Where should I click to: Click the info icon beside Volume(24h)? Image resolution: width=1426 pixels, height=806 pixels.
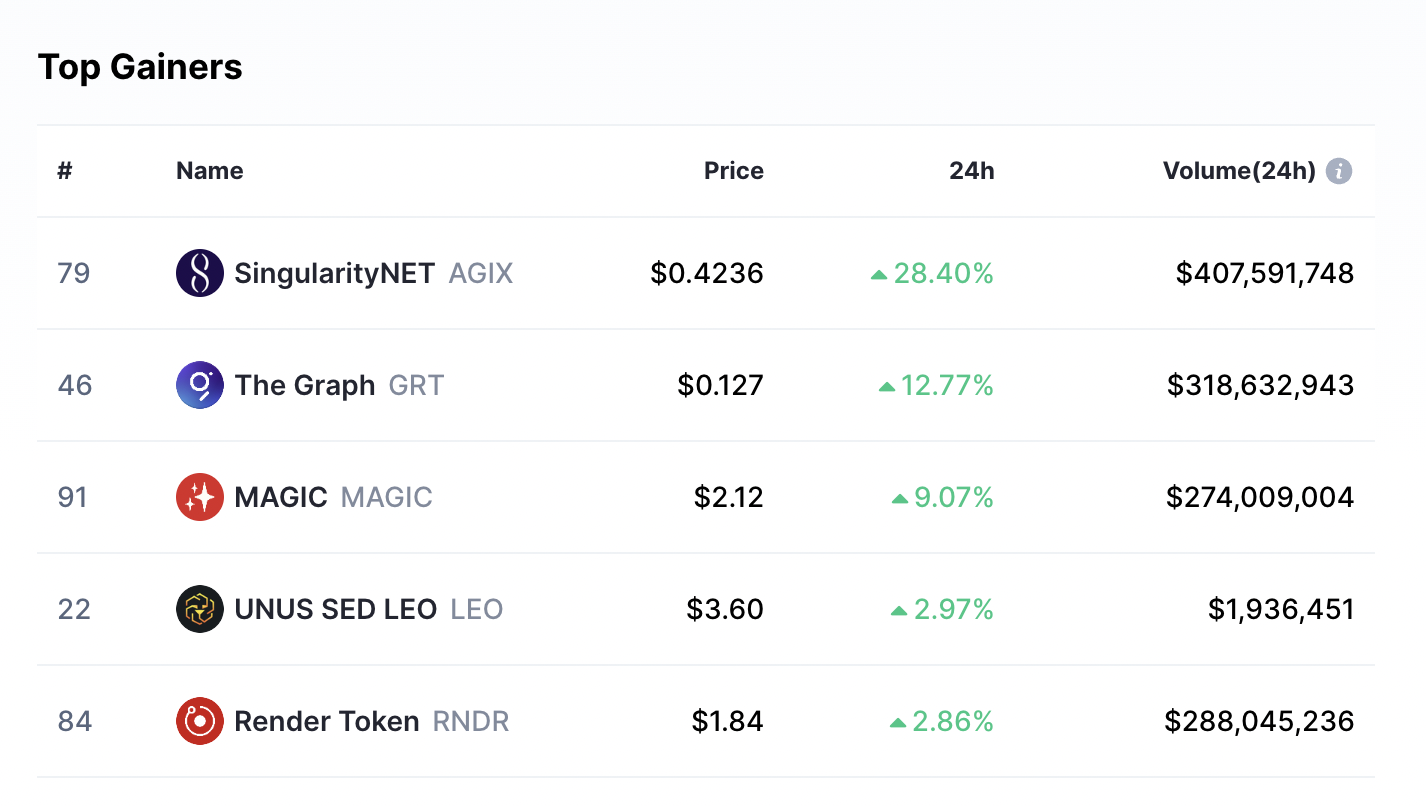(x=1340, y=171)
